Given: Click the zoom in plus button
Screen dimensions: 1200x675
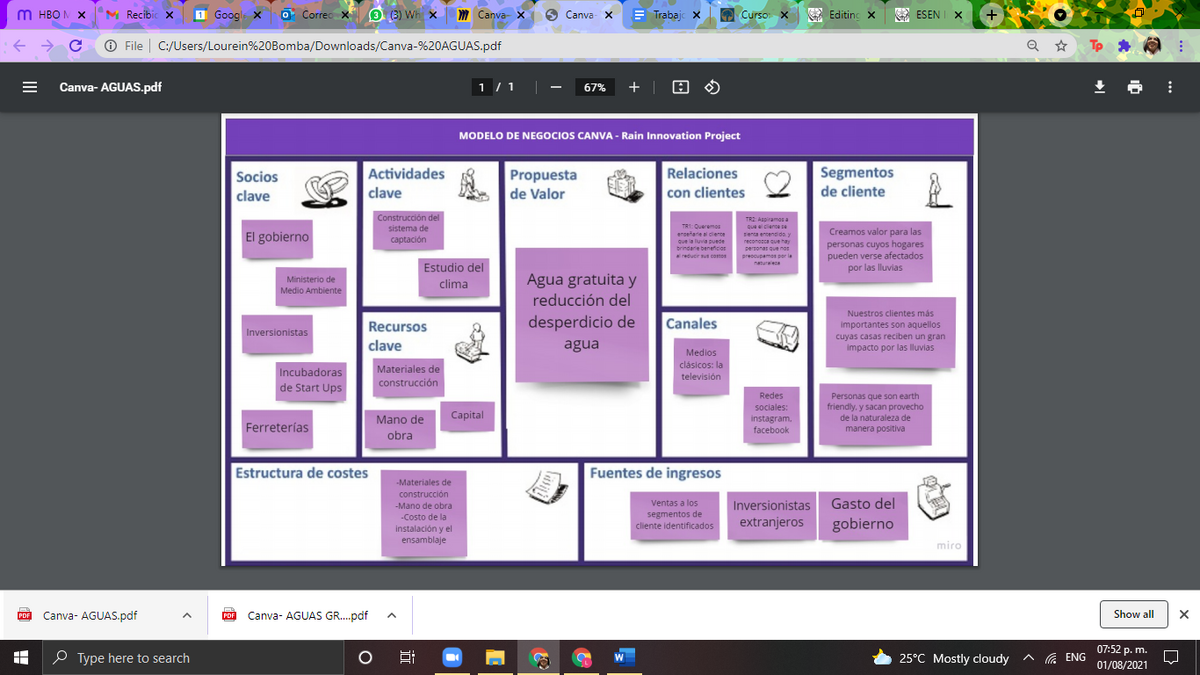Looking at the screenshot, I should 634,87.
